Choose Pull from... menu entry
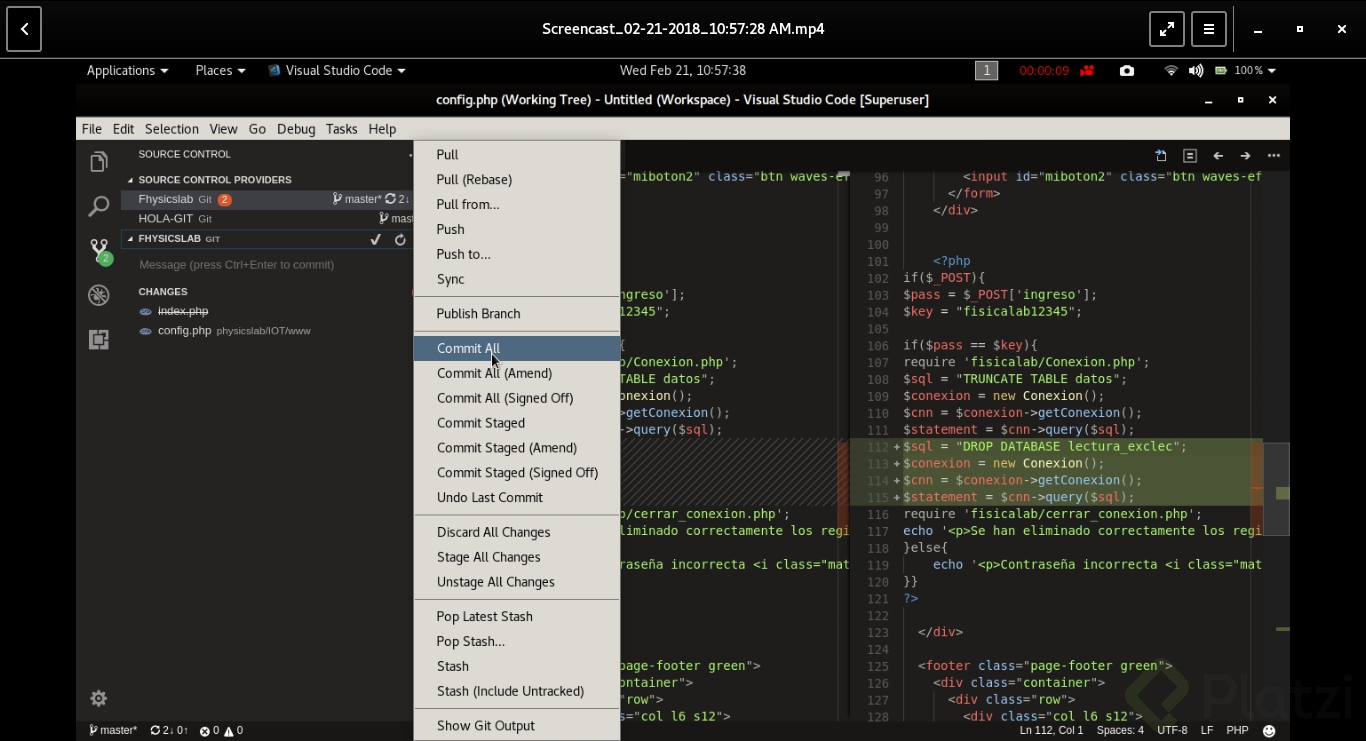Viewport: 1366px width, 741px height. (517, 204)
